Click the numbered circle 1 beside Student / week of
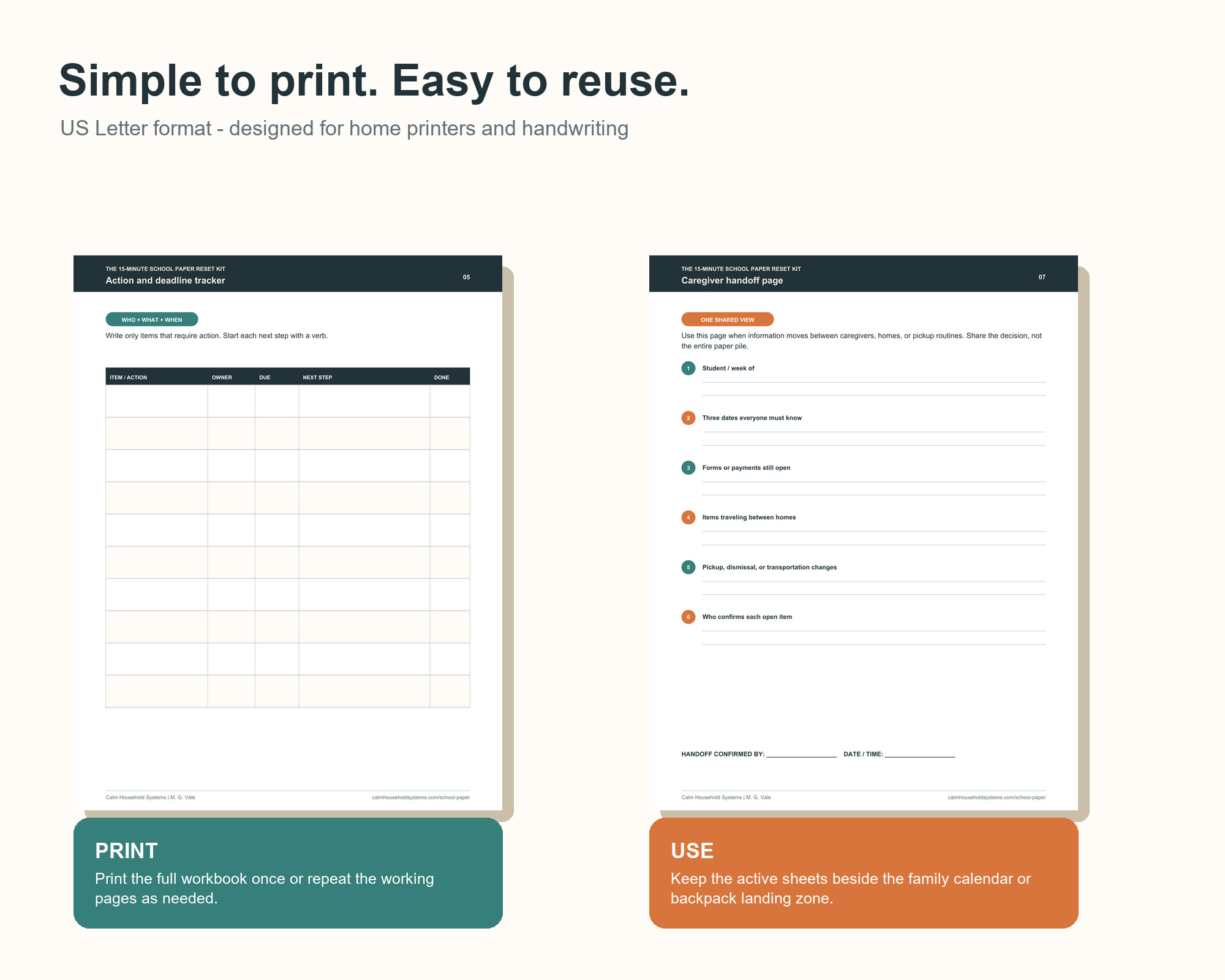 tap(688, 368)
